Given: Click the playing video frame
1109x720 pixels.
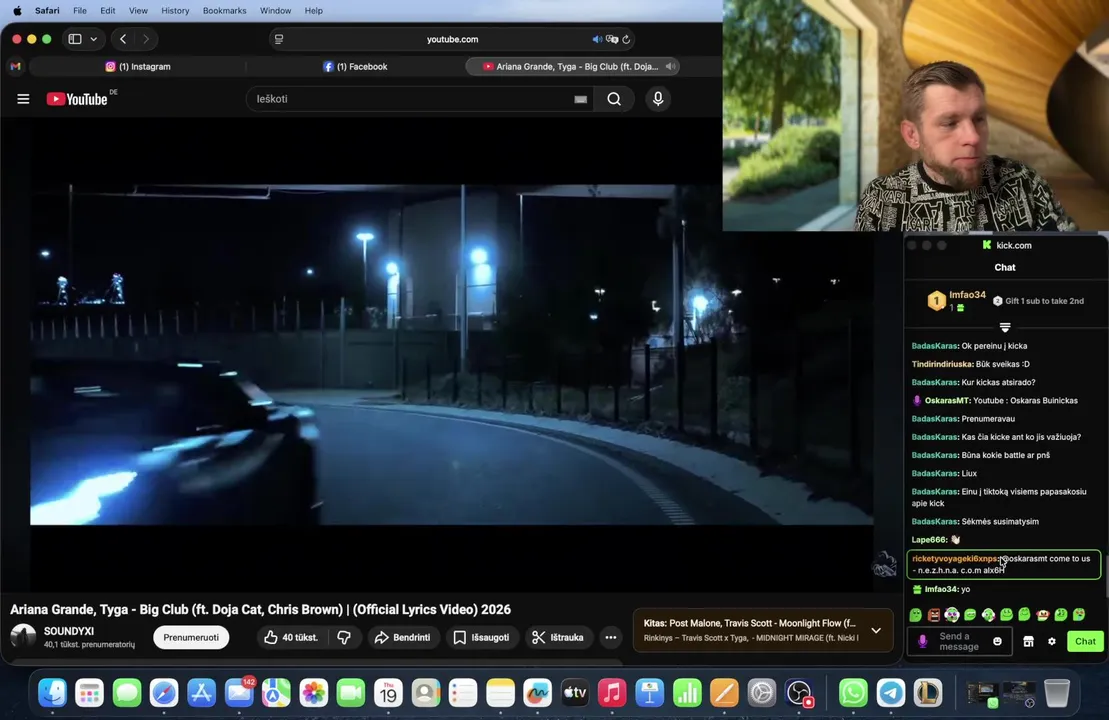Looking at the screenshot, I should [x=451, y=354].
